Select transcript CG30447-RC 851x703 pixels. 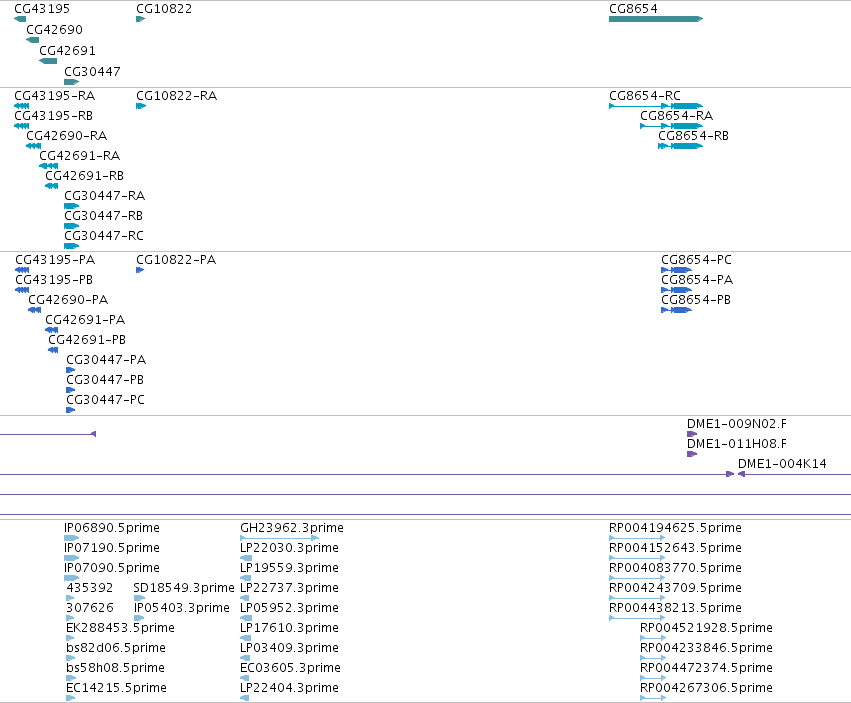click(104, 236)
